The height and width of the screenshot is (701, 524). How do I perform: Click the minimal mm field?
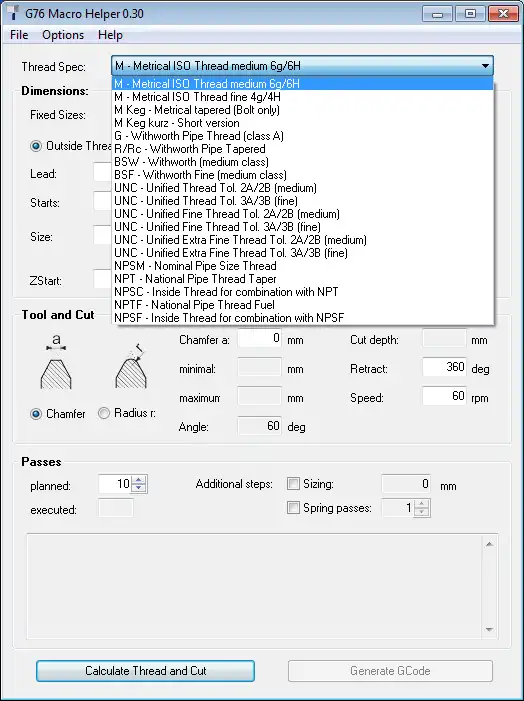(259, 367)
